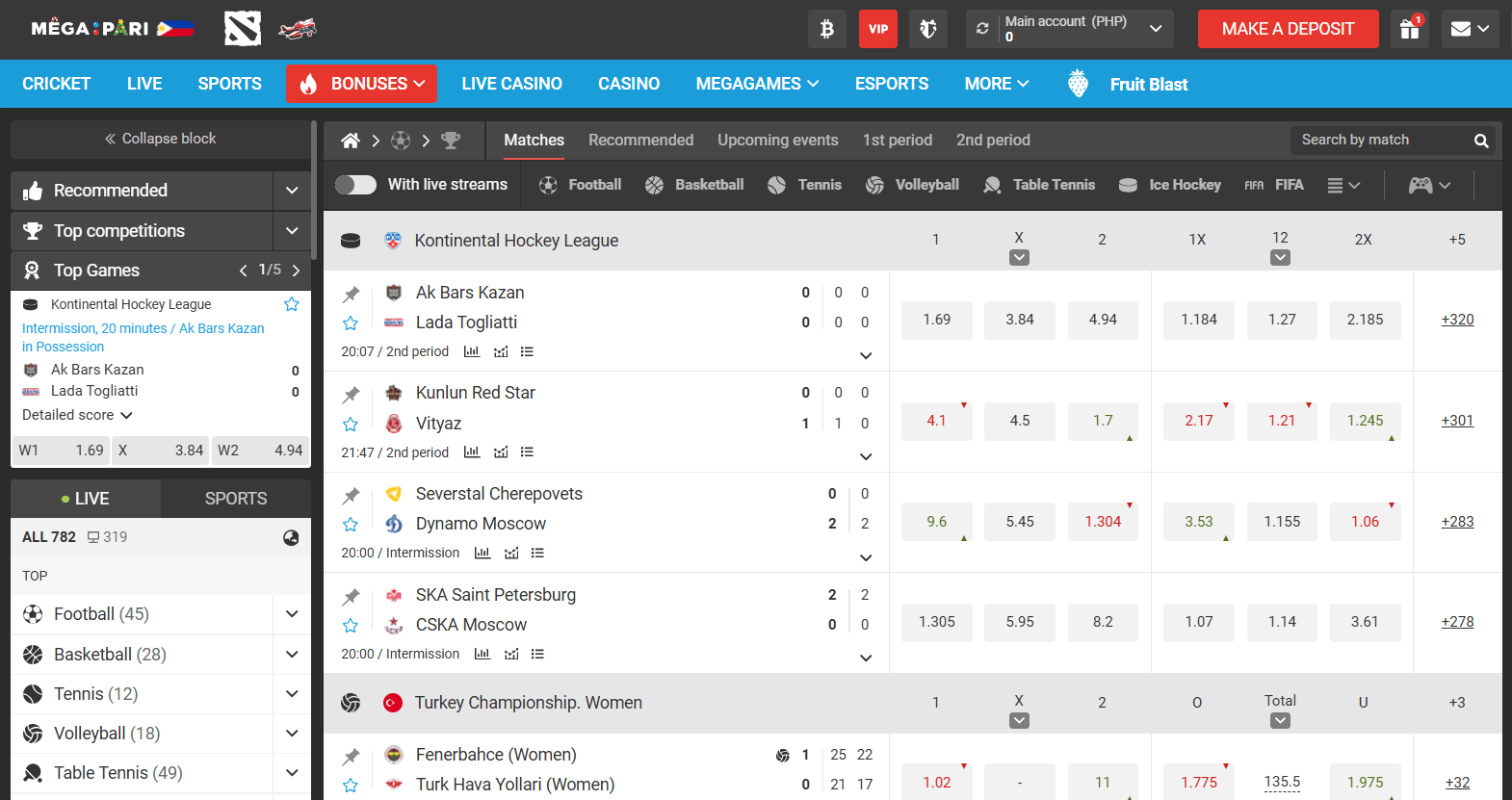Switch to the Upcoming events tab
Viewport: 1512px width, 800px height.
coord(777,141)
